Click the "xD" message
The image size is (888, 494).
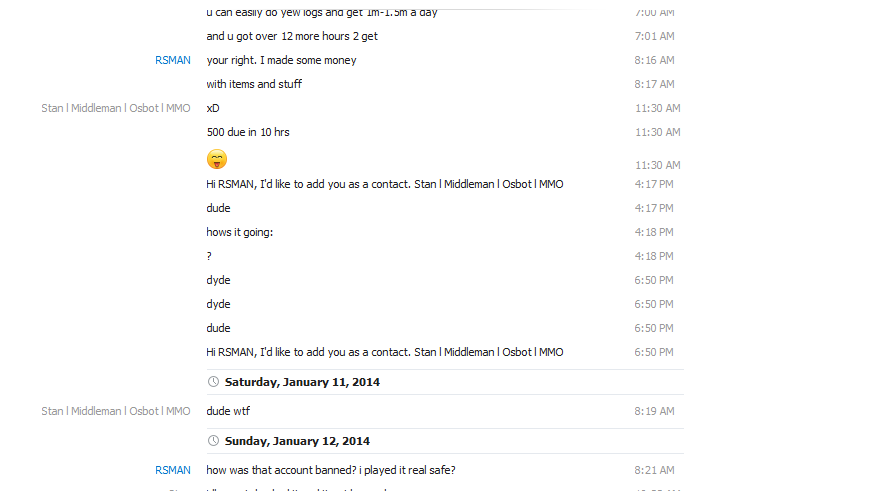[x=213, y=108]
